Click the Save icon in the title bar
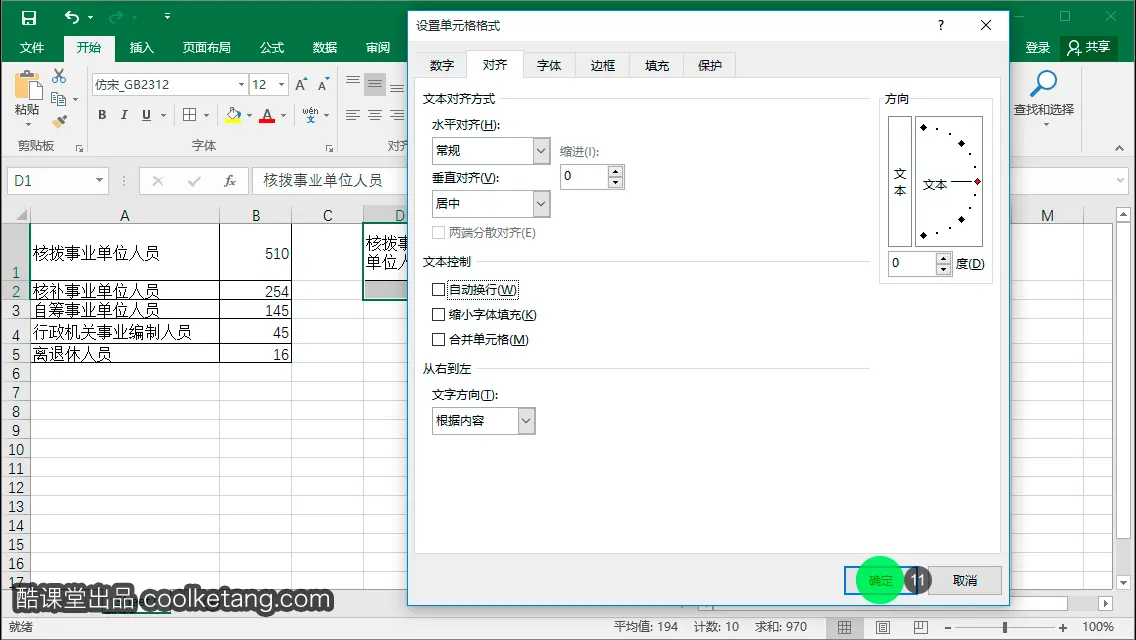The image size is (1136, 640). (29, 17)
